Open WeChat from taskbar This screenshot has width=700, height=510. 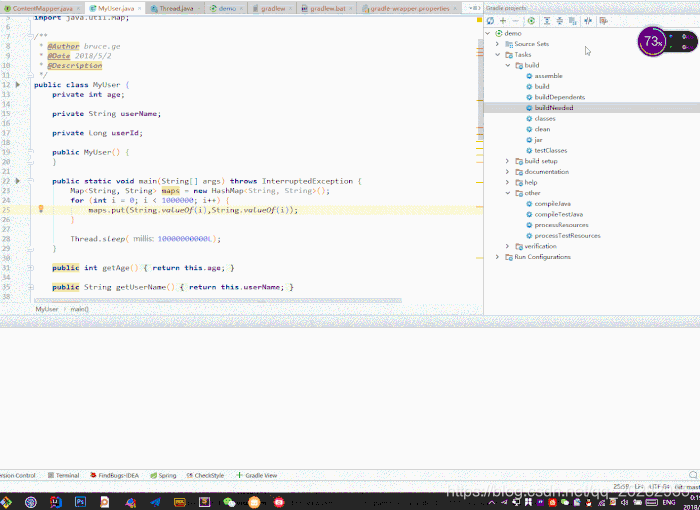(x=229, y=502)
